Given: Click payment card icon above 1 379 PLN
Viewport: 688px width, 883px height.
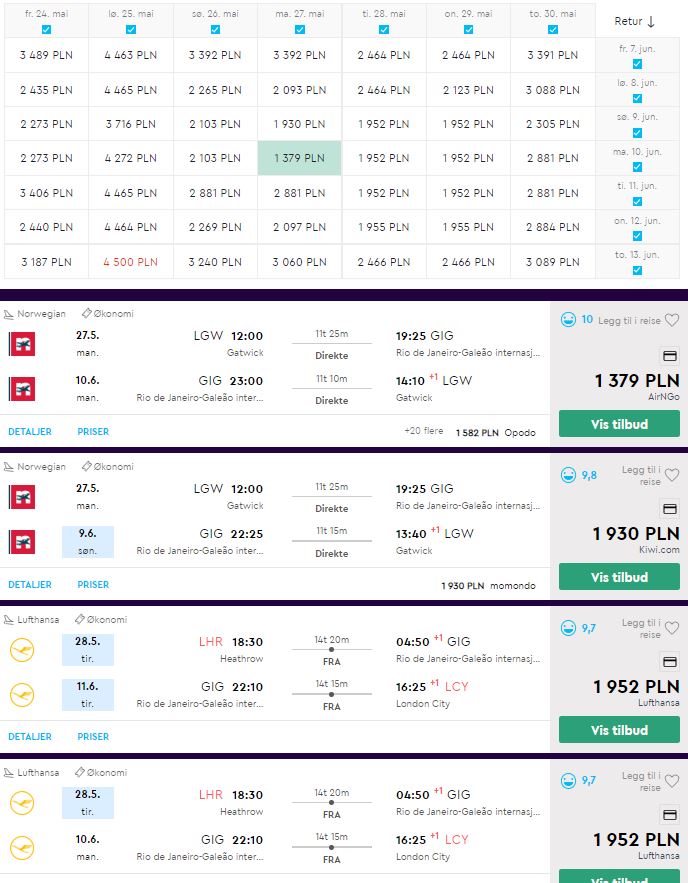Looking at the screenshot, I should [x=669, y=356].
